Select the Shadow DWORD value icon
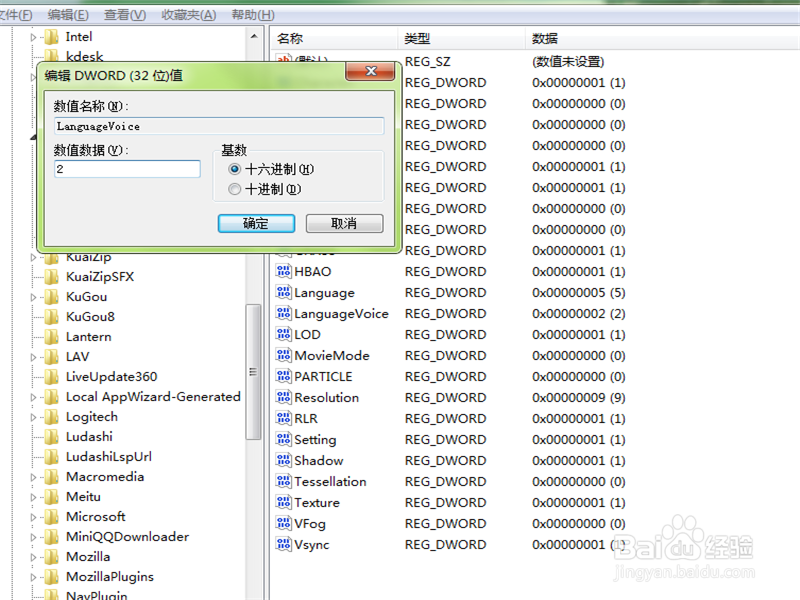The image size is (800, 600). [287, 460]
